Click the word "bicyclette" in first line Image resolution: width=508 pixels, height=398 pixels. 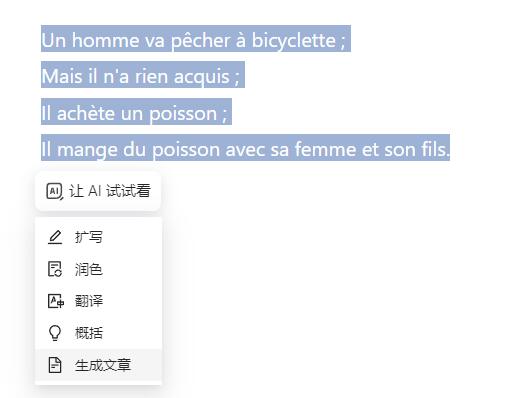point(294,41)
